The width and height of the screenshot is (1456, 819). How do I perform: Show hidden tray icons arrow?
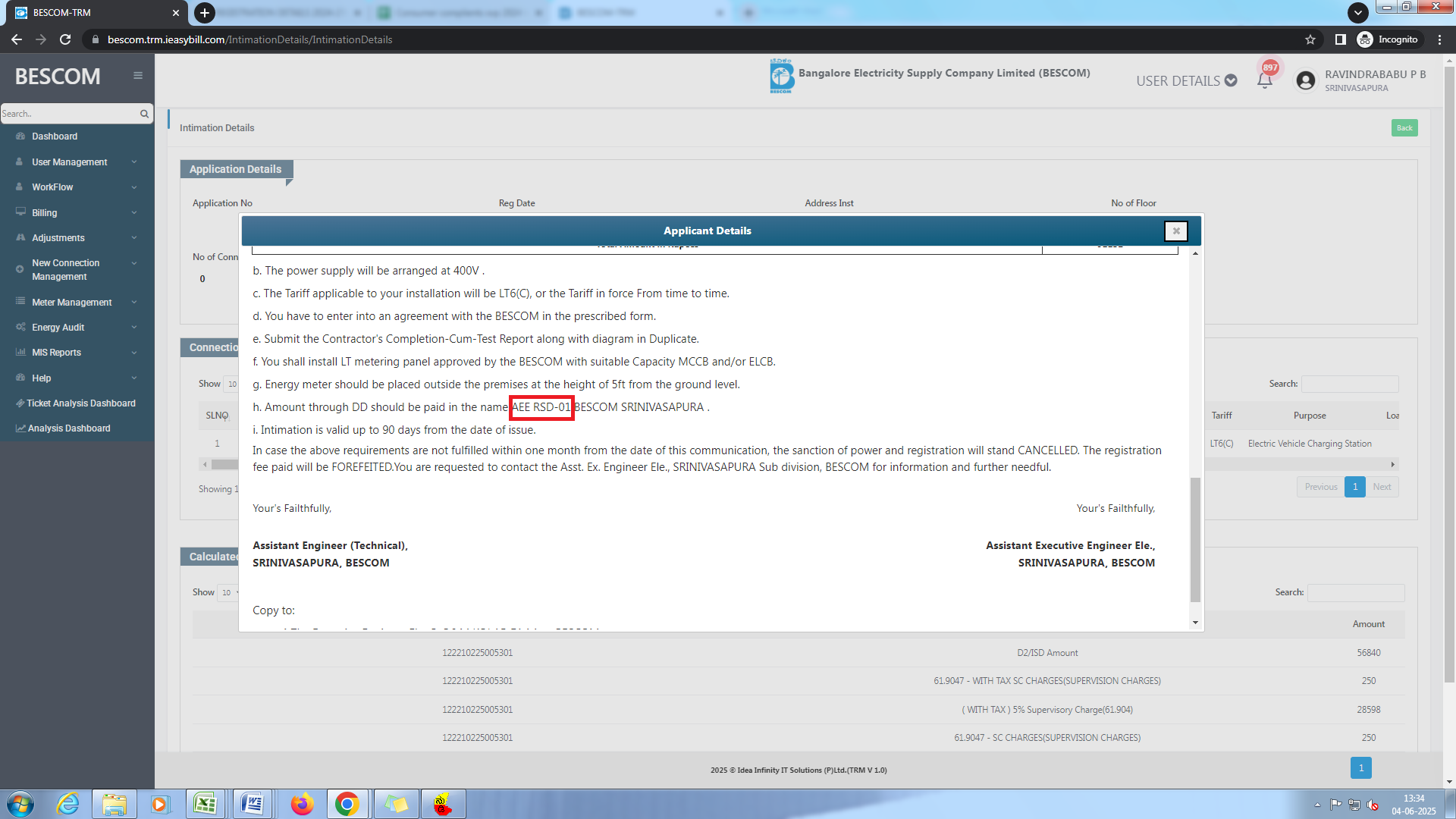[x=1317, y=805]
